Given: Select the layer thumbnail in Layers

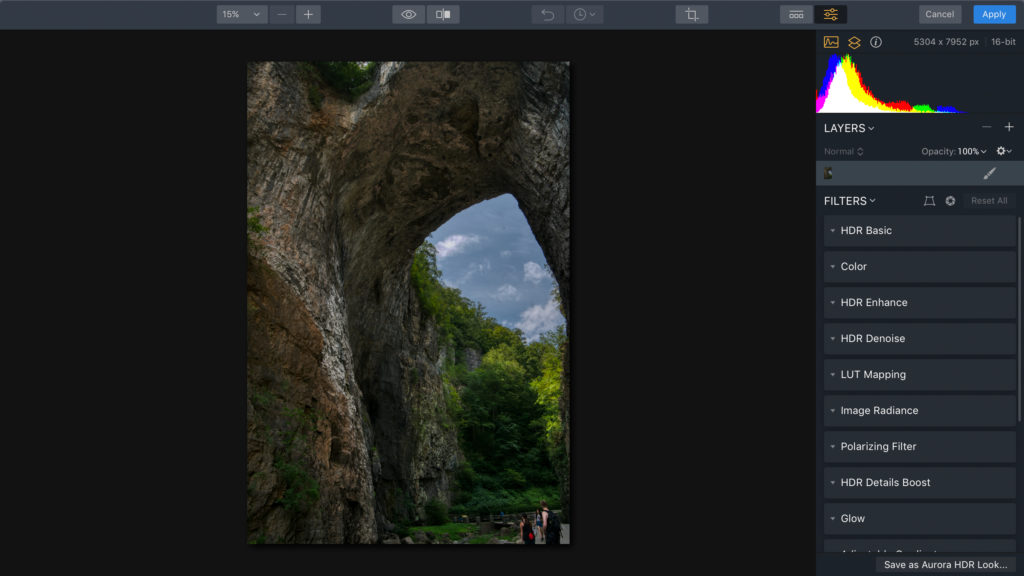Looking at the screenshot, I should pos(829,173).
